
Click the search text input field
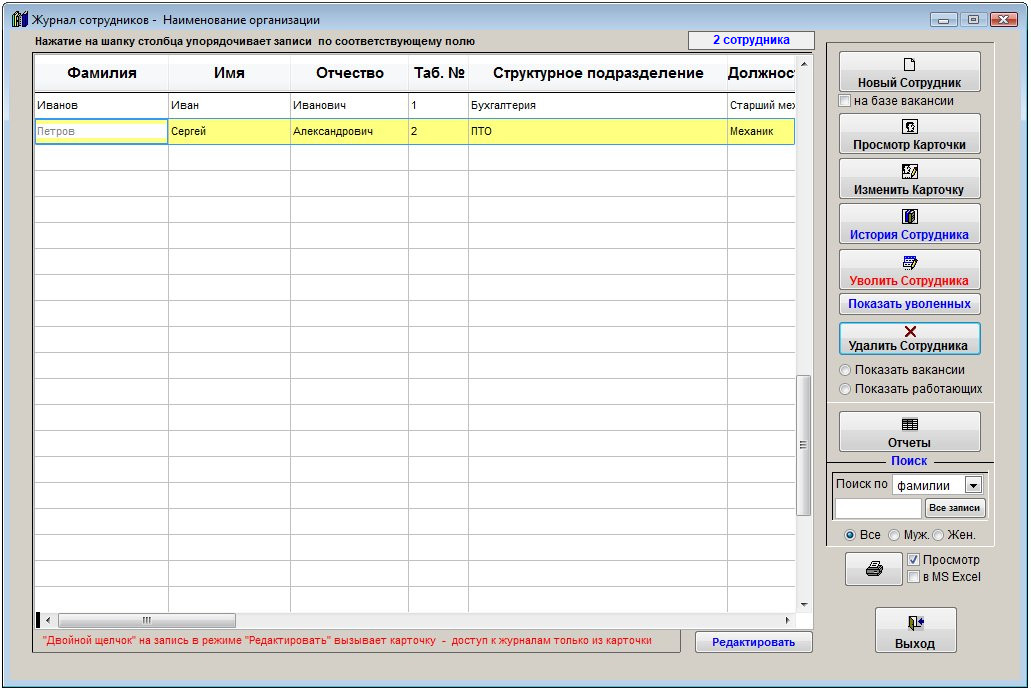(878, 508)
